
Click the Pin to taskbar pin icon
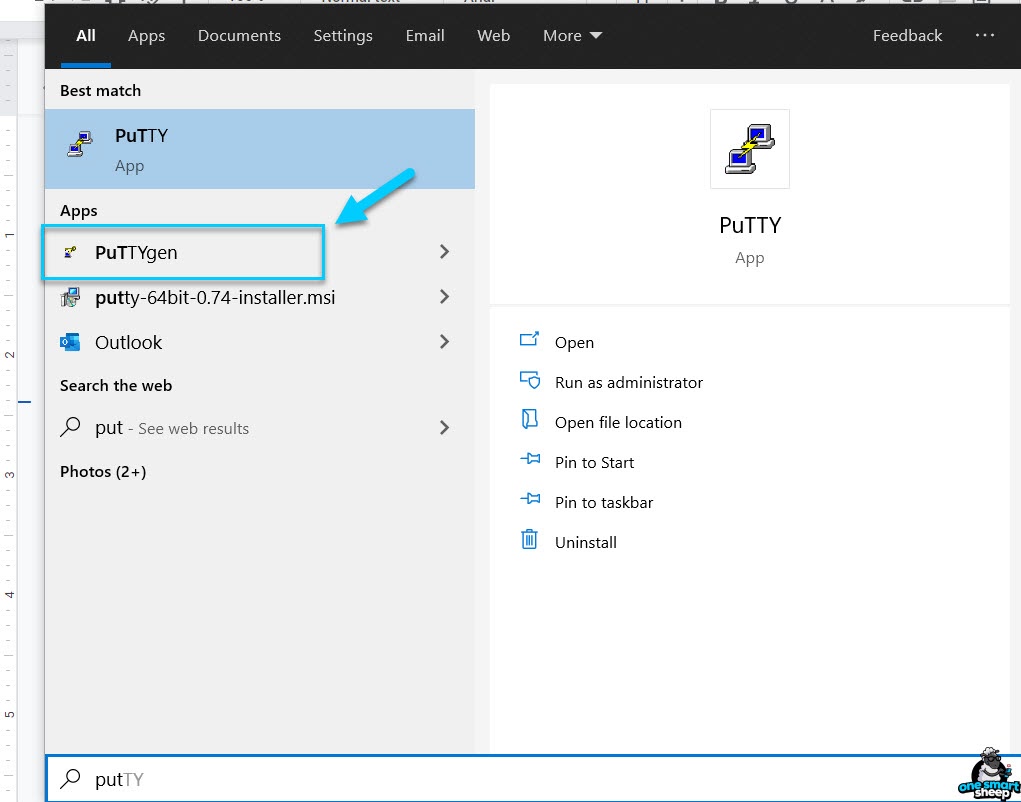[530, 499]
